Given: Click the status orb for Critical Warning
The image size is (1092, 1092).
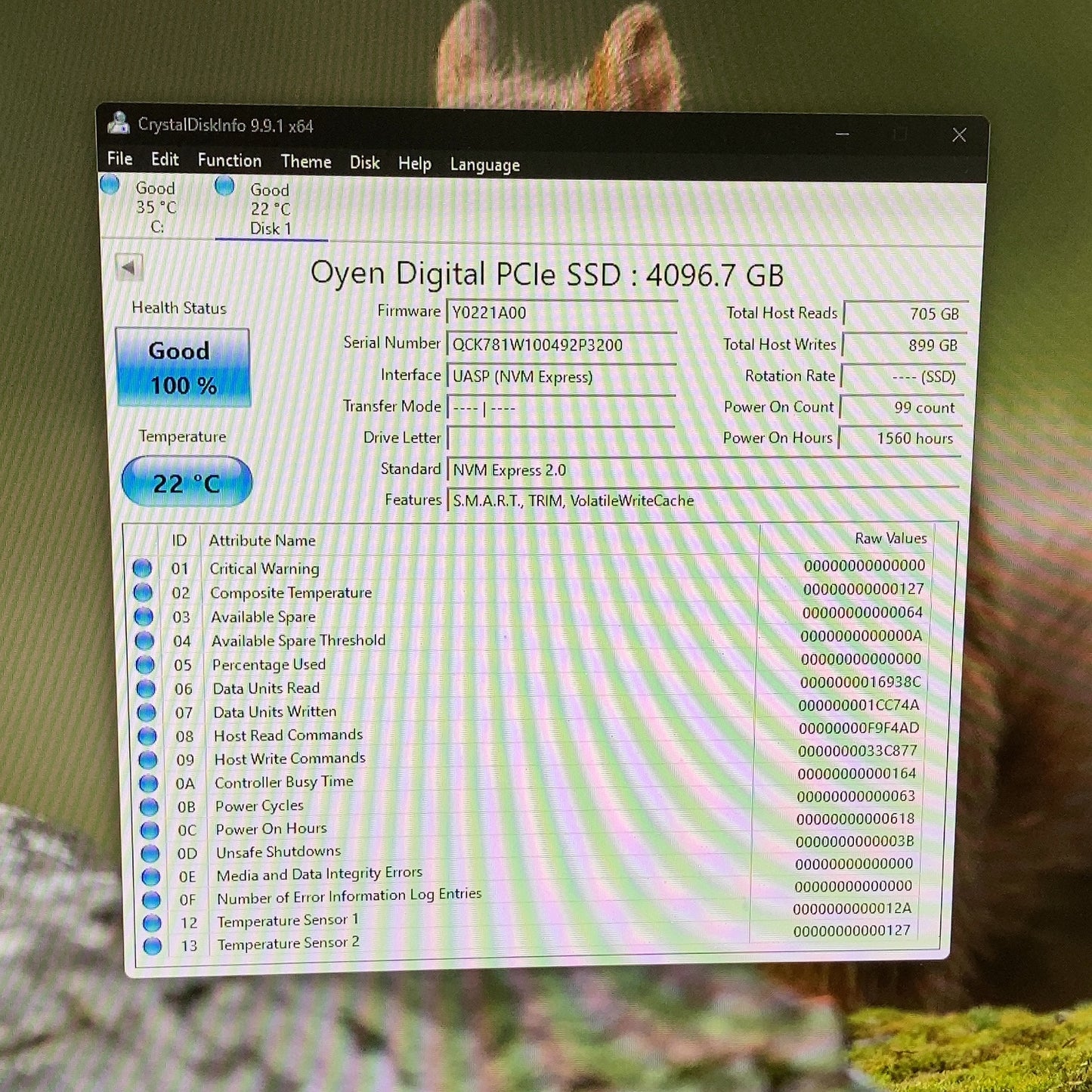Looking at the screenshot, I should (142, 568).
